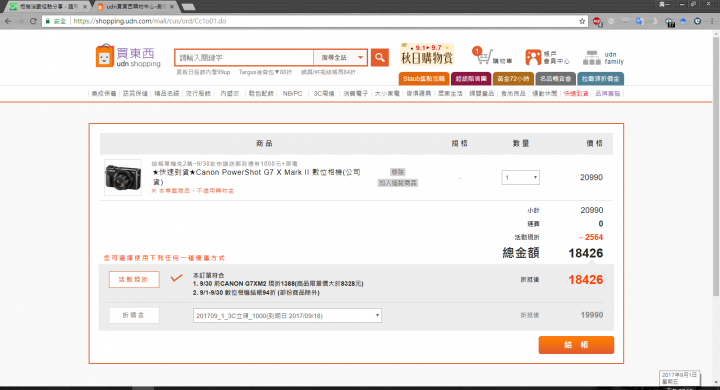Viewport: 720px width, 390px height.
Task: Click the gray 移除 remove item button
Action: (397, 172)
